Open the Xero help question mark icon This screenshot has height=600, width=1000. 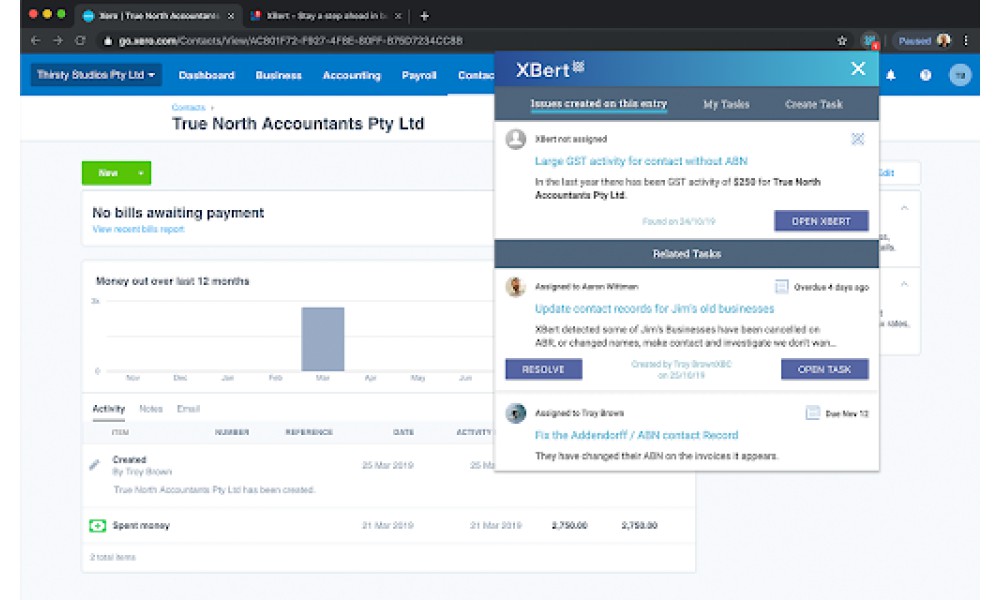point(925,75)
